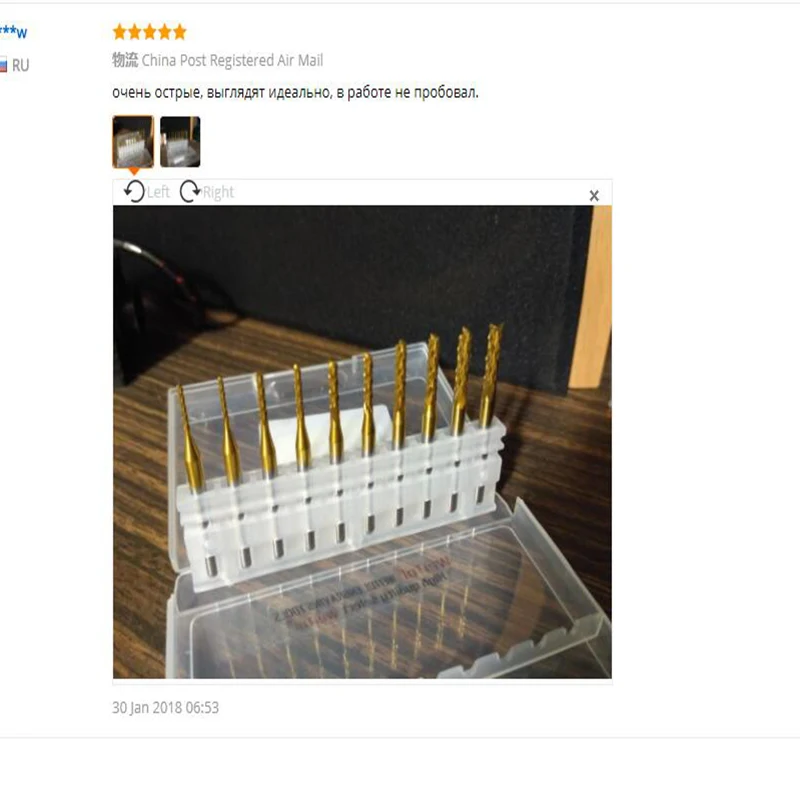Viewport: 800px width, 800px height.
Task: Click the 30 Jan 2018 review timestamp
Action: click(165, 708)
